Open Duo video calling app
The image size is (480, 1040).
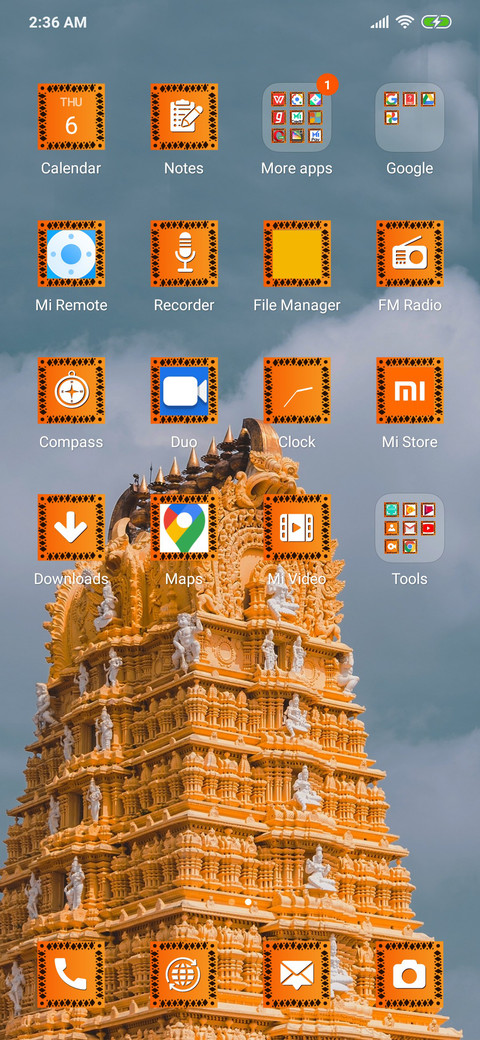click(184, 391)
